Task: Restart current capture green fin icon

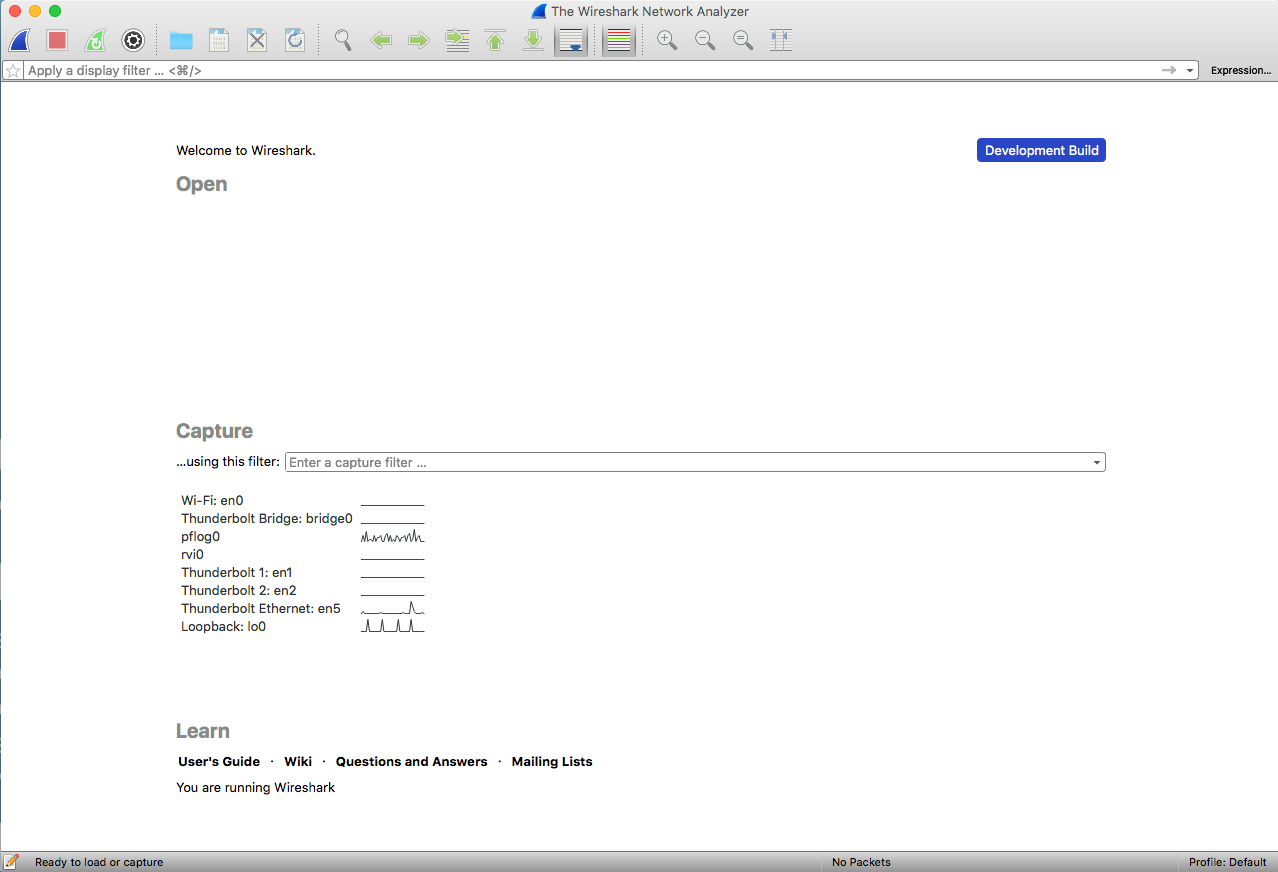Action: tap(95, 40)
